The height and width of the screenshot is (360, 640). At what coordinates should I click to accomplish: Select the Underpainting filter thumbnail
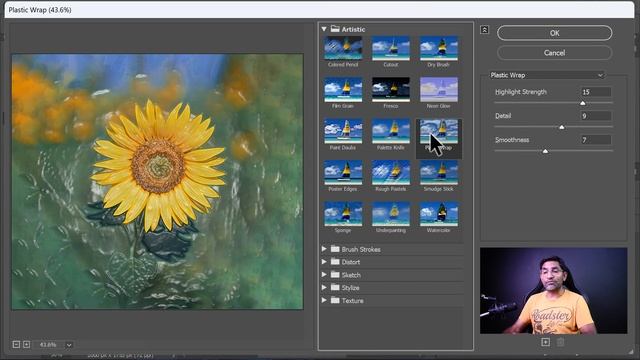(x=391, y=214)
